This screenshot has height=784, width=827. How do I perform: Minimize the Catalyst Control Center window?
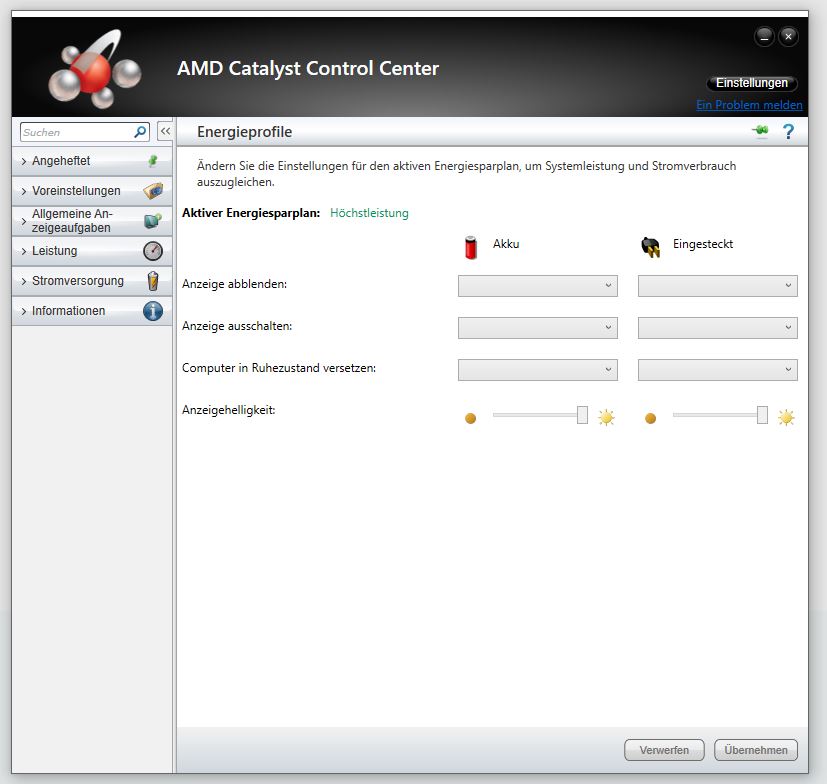(764, 36)
